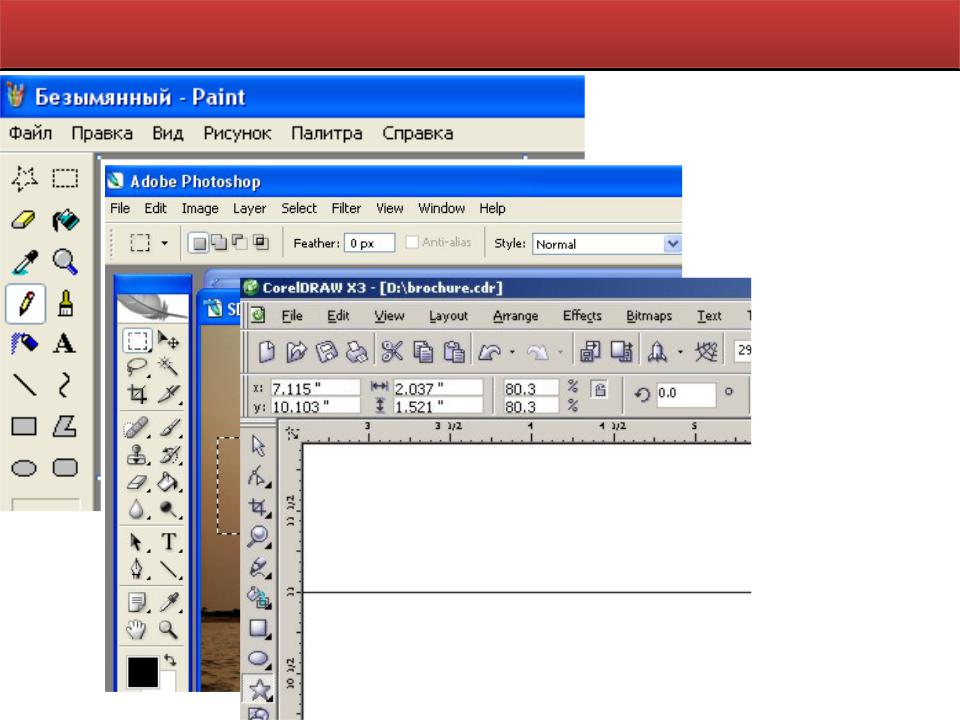
Task: Choose the Brush tool in Paint
Action: pyautogui.click(x=65, y=303)
